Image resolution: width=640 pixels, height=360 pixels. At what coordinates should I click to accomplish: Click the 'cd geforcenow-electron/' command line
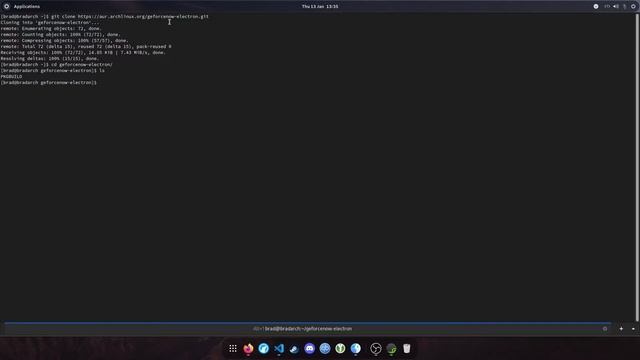pos(56,64)
